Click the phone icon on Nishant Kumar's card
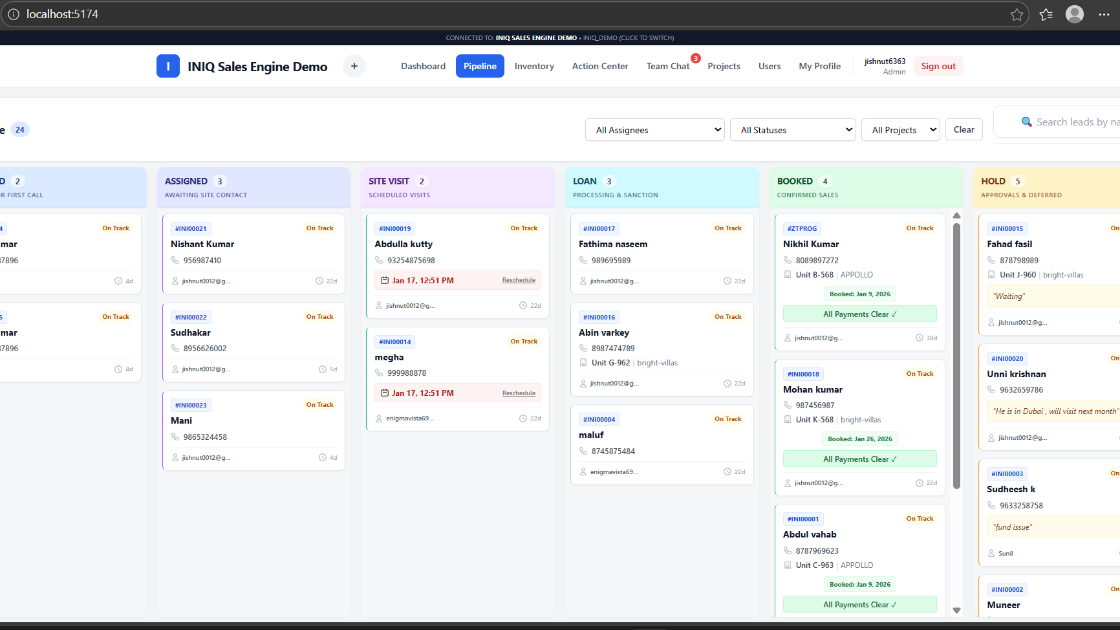Viewport: 1120px width, 630px height. coord(174,260)
